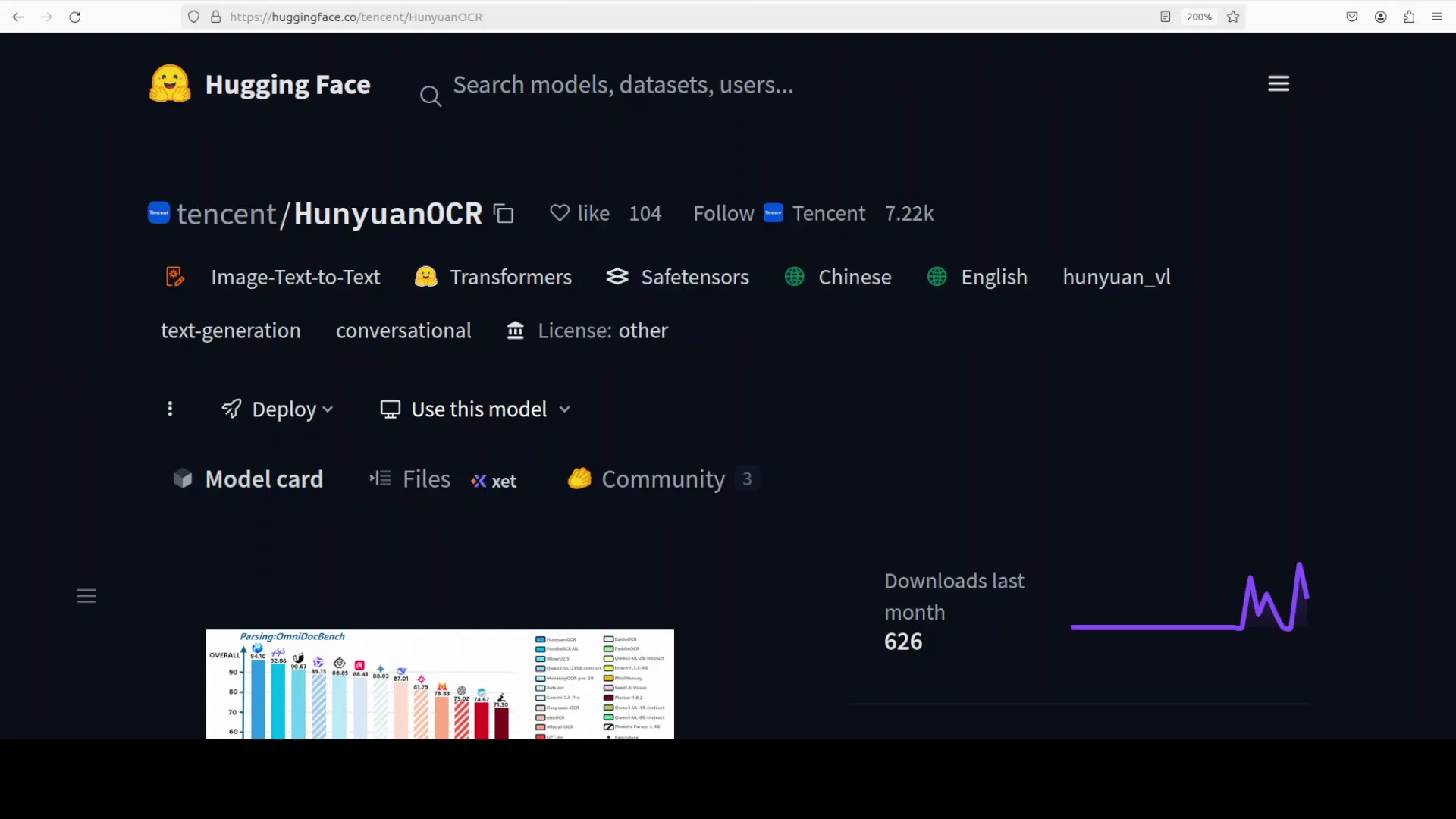This screenshot has height=819, width=1456.
Task: Expand the Deploy dropdown
Action: click(x=278, y=409)
